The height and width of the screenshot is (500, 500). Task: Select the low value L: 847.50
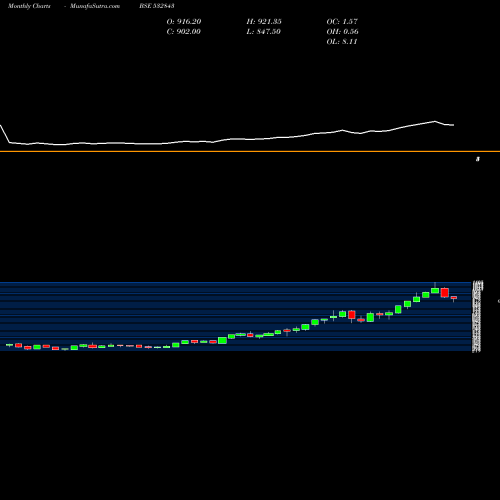[x=263, y=31]
